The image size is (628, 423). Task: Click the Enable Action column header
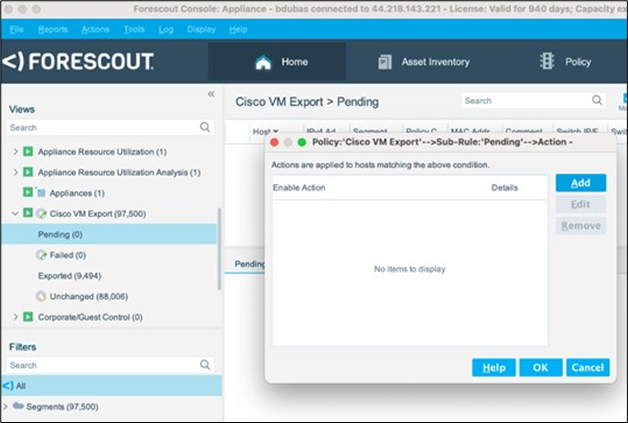pos(299,187)
